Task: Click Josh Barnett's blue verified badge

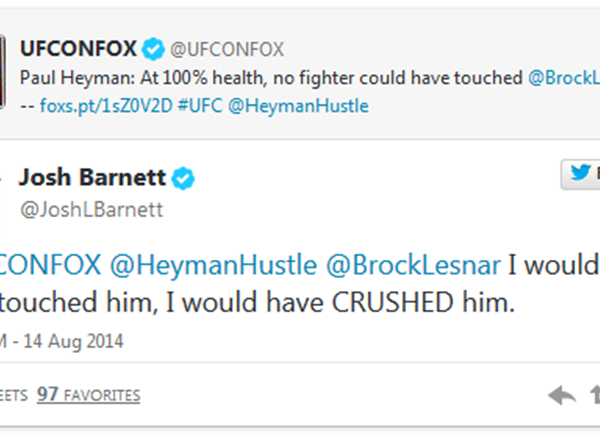Action: pyautogui.click(x=183, y=179)
